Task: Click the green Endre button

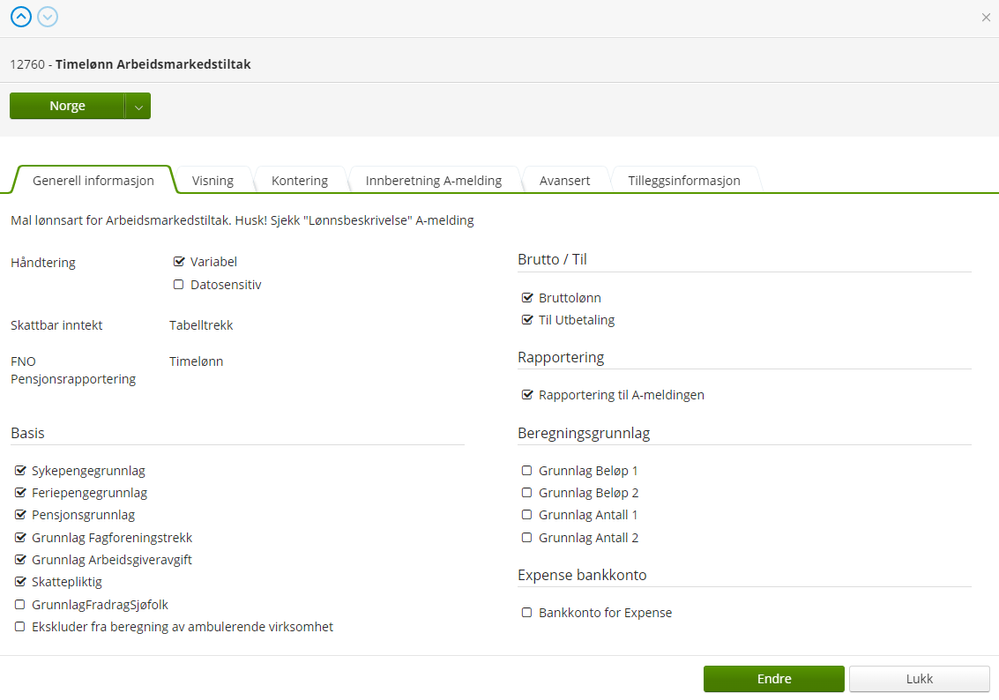Action: point(774,679)
